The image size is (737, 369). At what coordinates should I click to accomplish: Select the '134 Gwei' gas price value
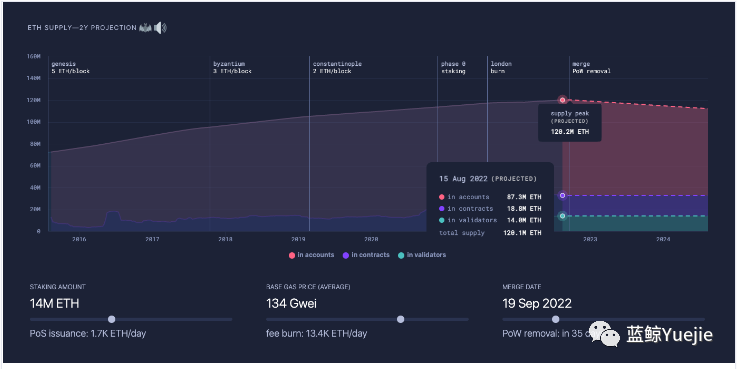[x=291, y=304]
